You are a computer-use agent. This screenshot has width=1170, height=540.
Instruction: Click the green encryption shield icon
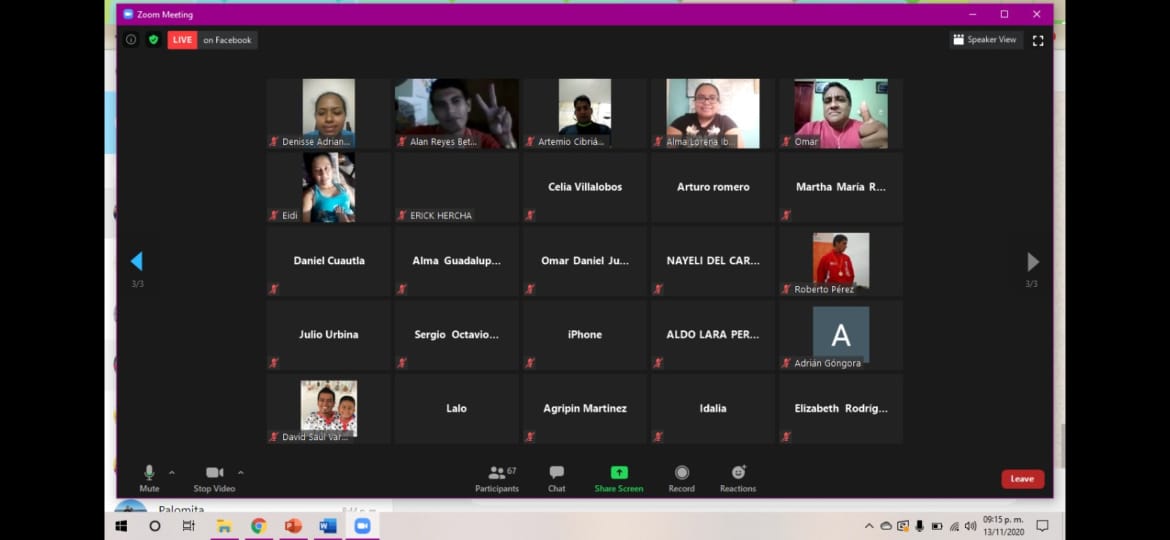click(153, 40)
